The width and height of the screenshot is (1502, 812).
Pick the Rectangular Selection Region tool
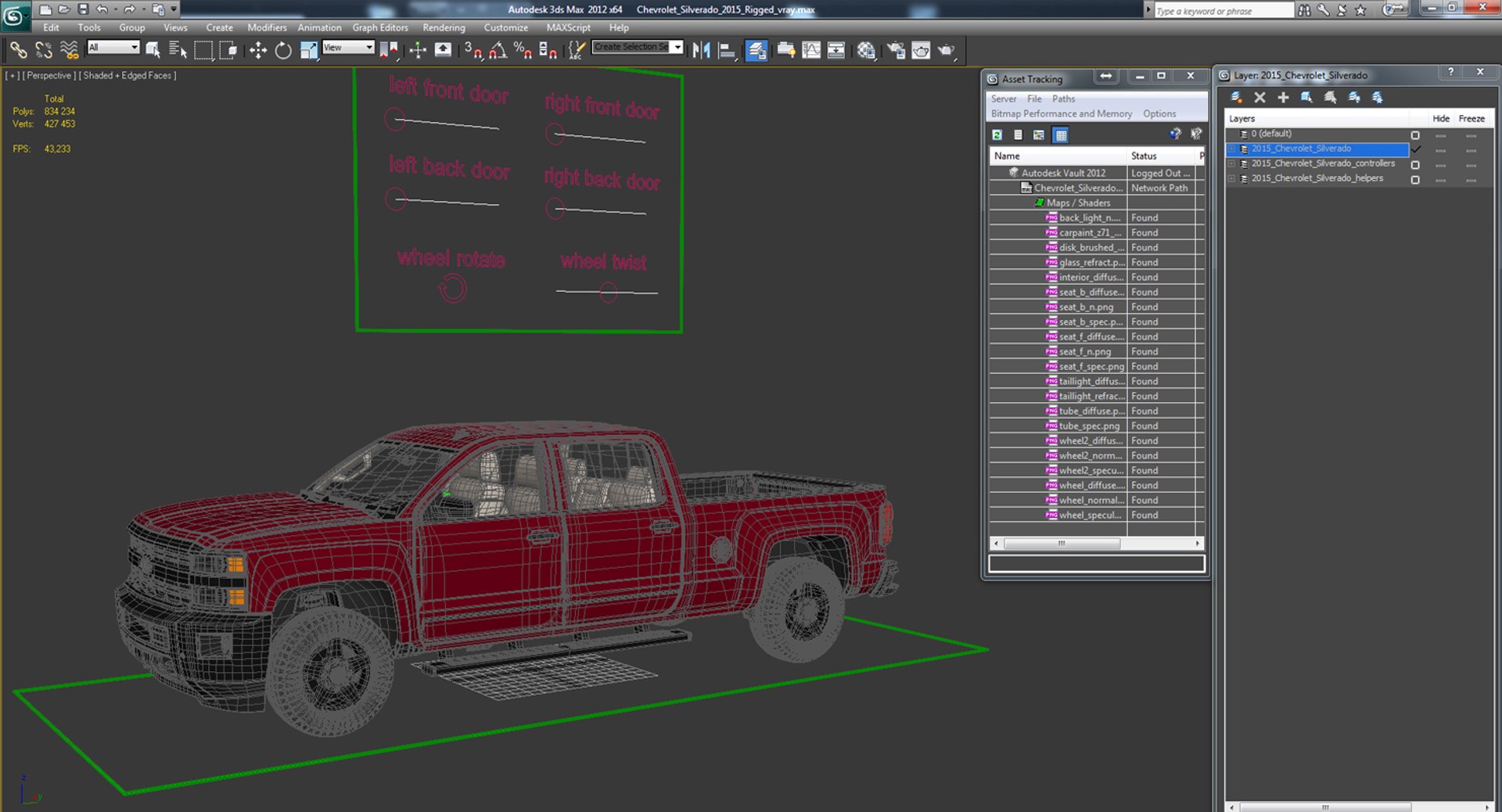(203, 51)
